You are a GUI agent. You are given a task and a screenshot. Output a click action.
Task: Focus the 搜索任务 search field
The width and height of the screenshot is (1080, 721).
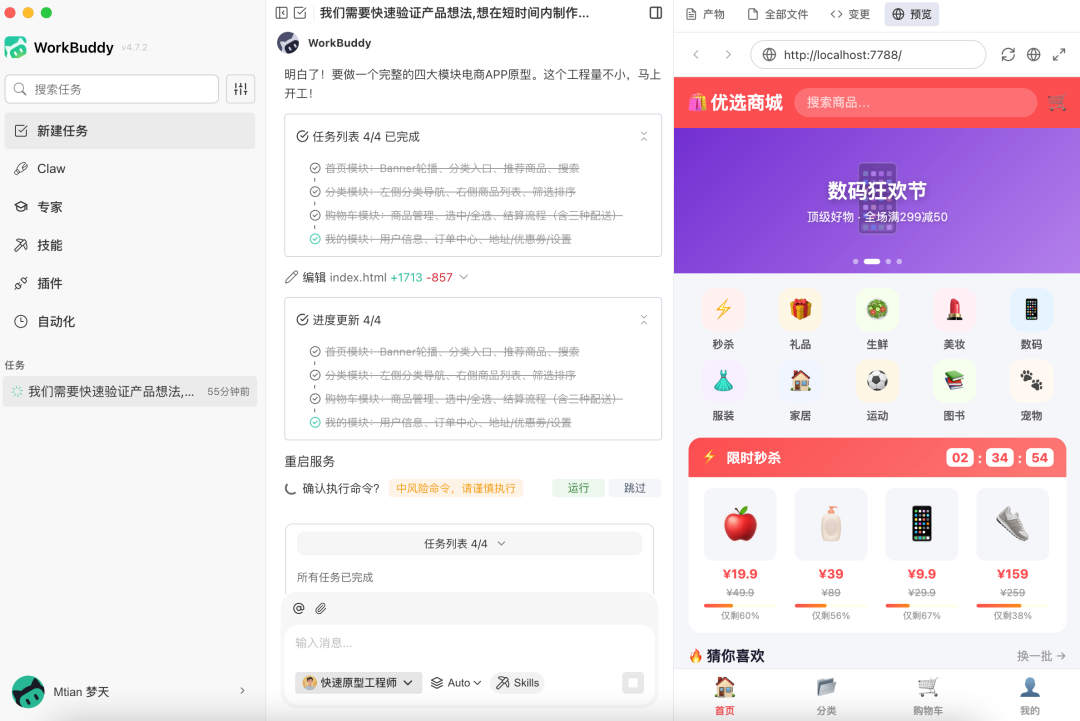pyautogui.click(x=112, y=89)
